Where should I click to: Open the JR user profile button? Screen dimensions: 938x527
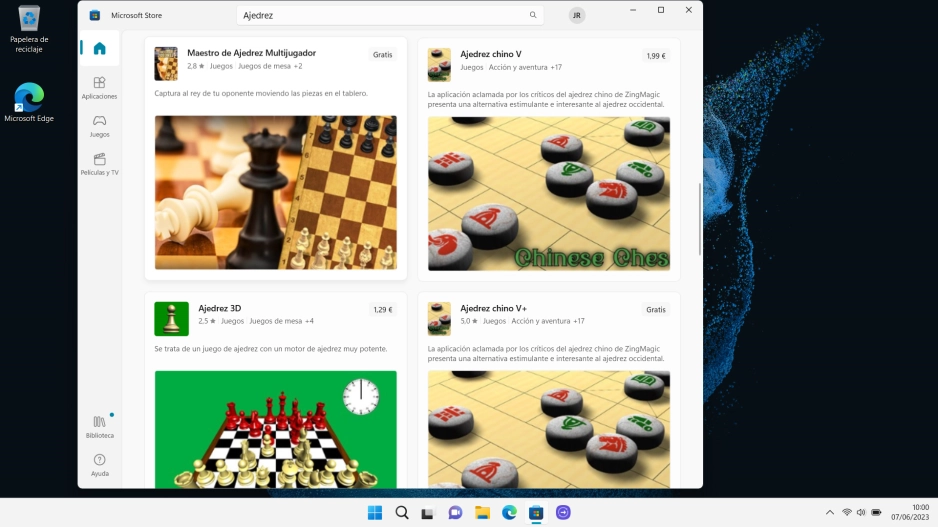(x=577, y=15)
